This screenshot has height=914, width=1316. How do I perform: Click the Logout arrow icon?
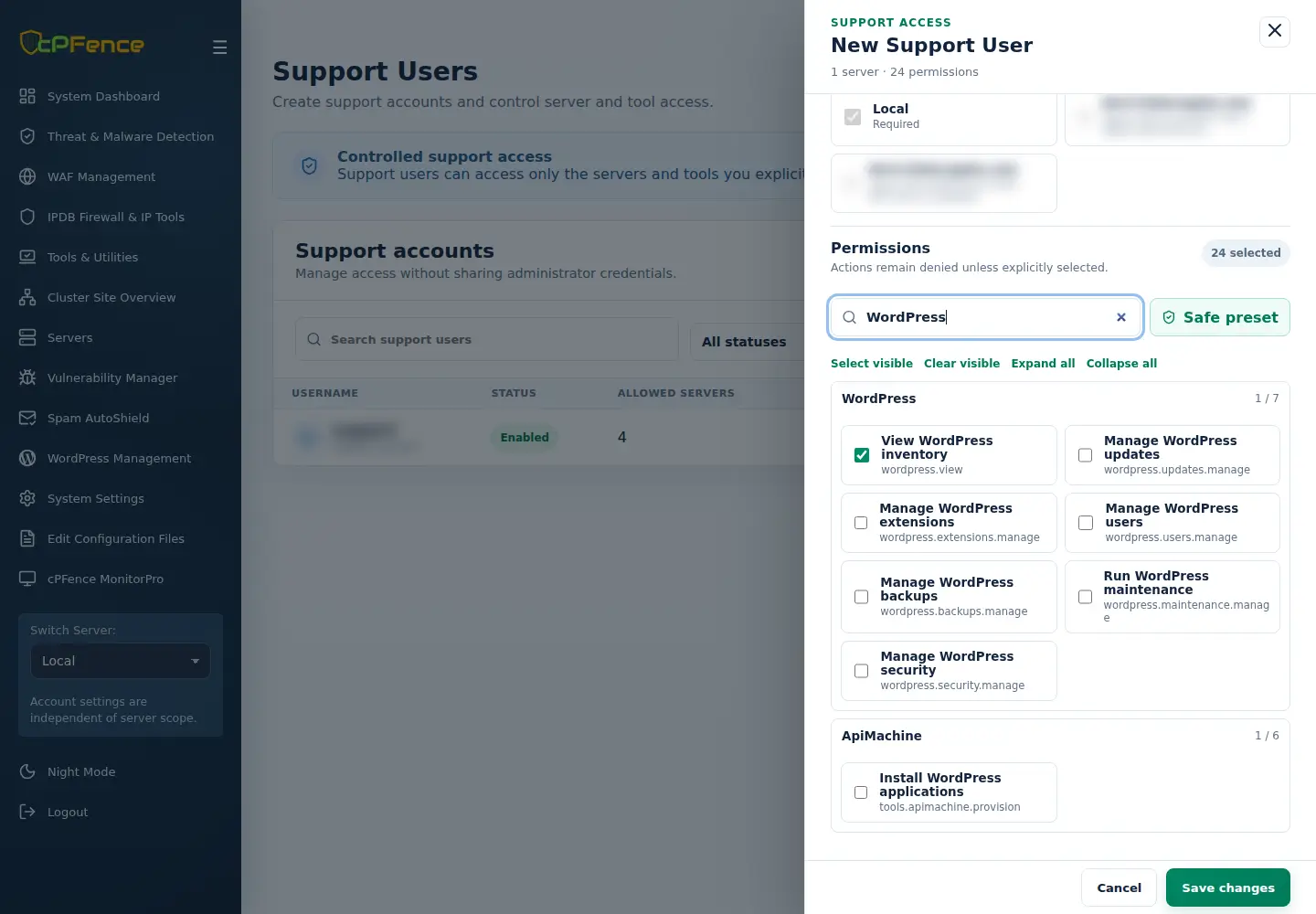[27, 812]
